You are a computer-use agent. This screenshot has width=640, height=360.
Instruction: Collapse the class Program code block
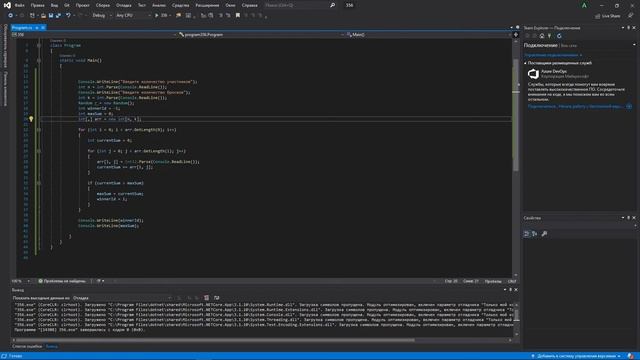click(x=39, y=45)
